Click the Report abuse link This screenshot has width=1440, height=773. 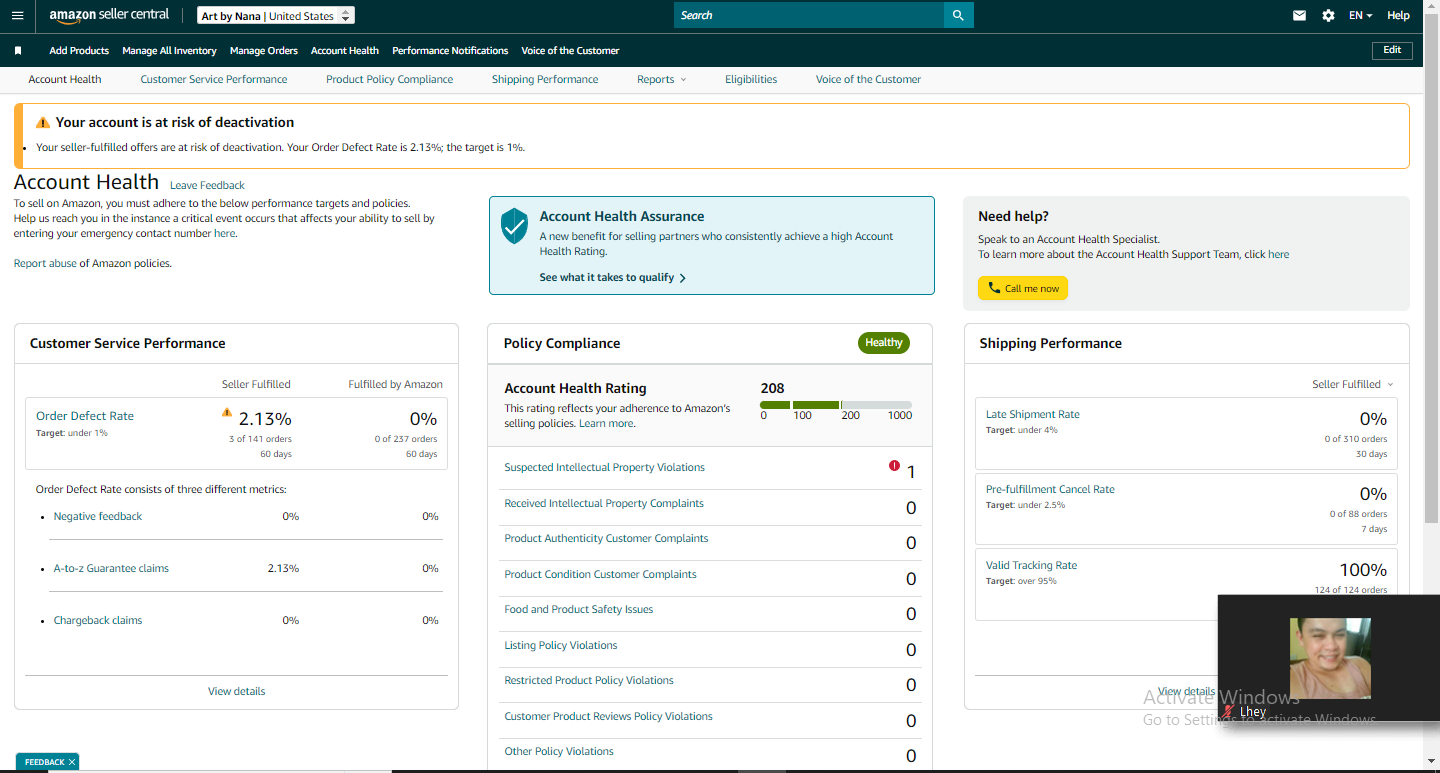45,263
